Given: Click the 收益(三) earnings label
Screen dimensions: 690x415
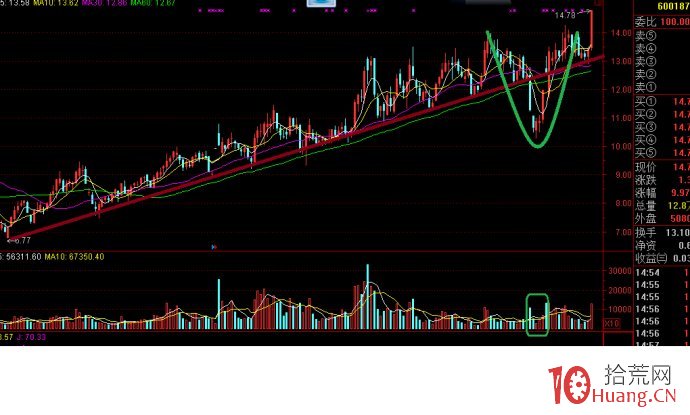Looking at the screenshot, I should point(651,258).
